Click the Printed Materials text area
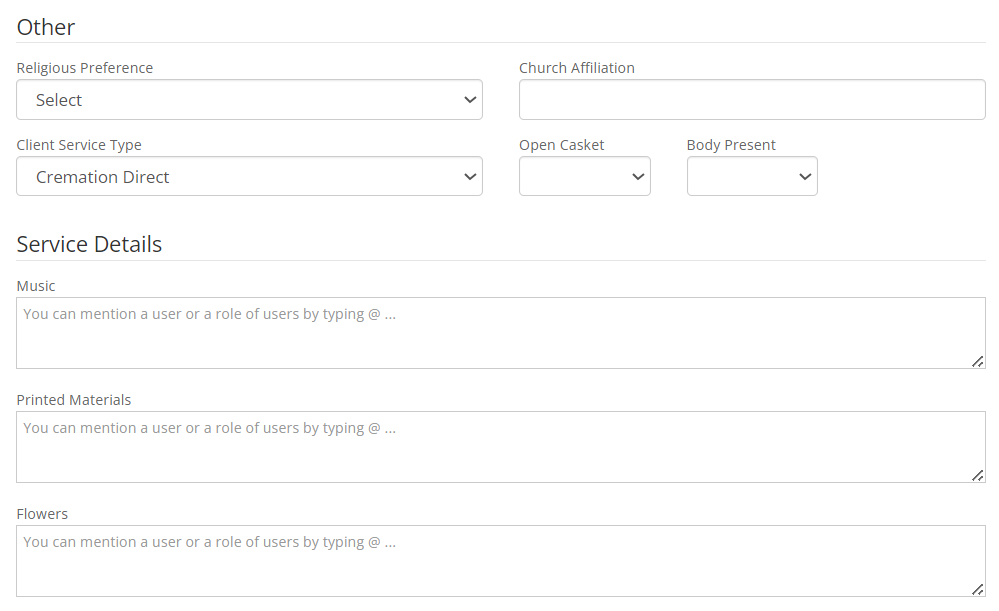The image size is (999, 611). 500,445
